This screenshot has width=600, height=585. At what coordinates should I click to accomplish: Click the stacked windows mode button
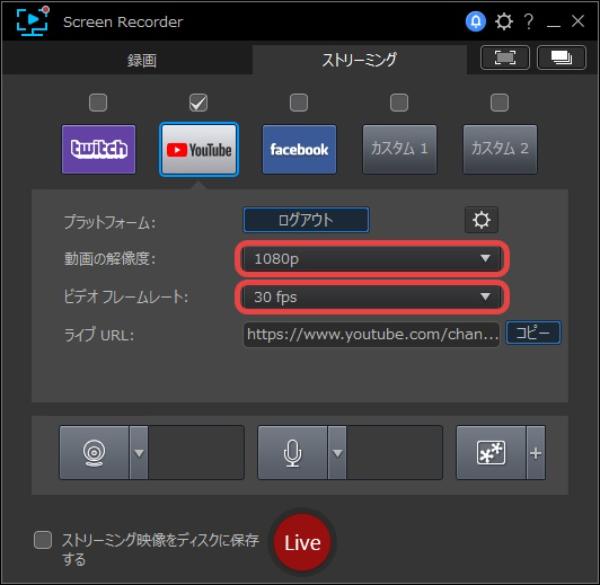(561, 58)
